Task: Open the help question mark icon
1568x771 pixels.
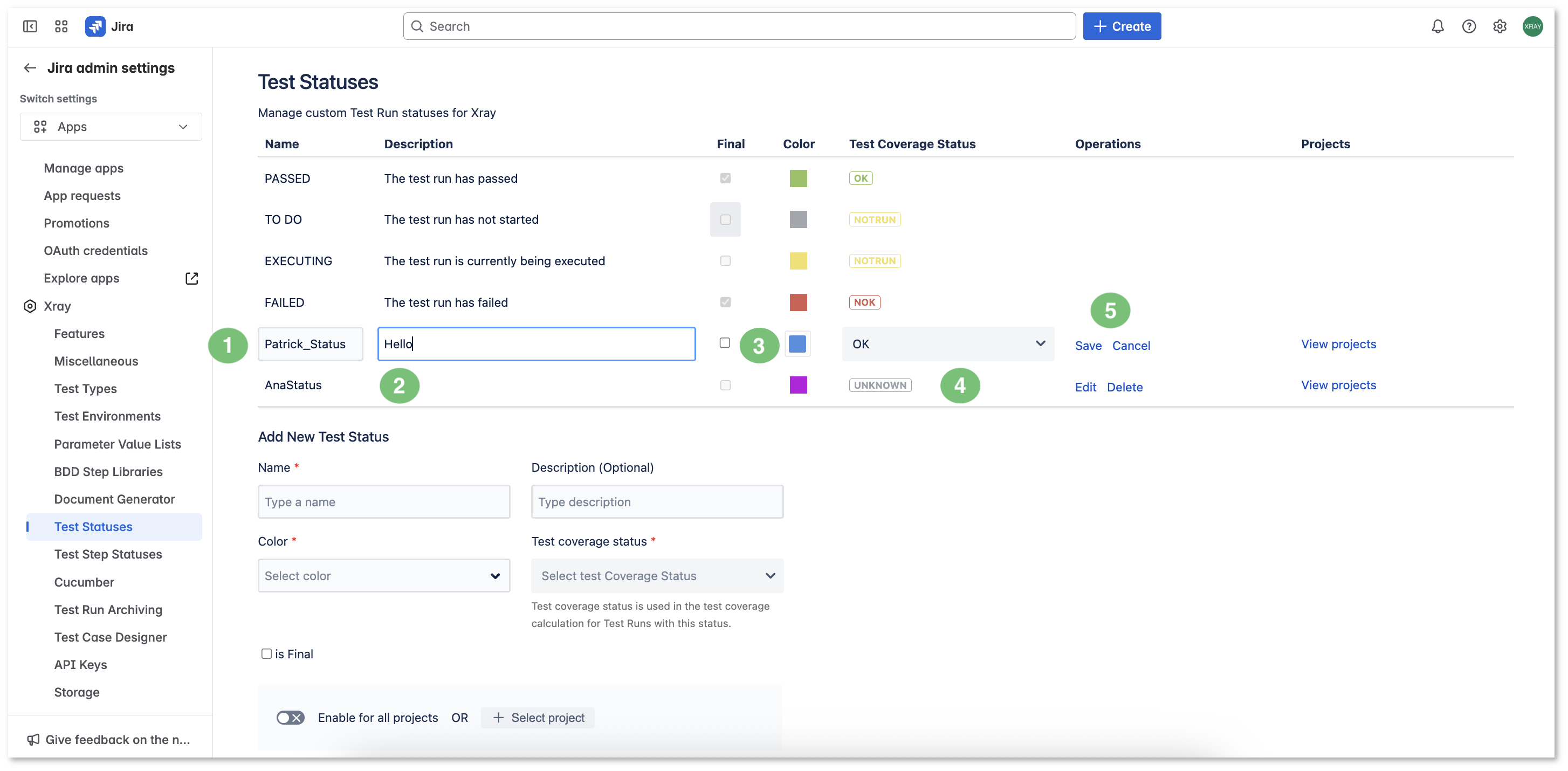Action: pyautogui.click(x=1469, y=26)
